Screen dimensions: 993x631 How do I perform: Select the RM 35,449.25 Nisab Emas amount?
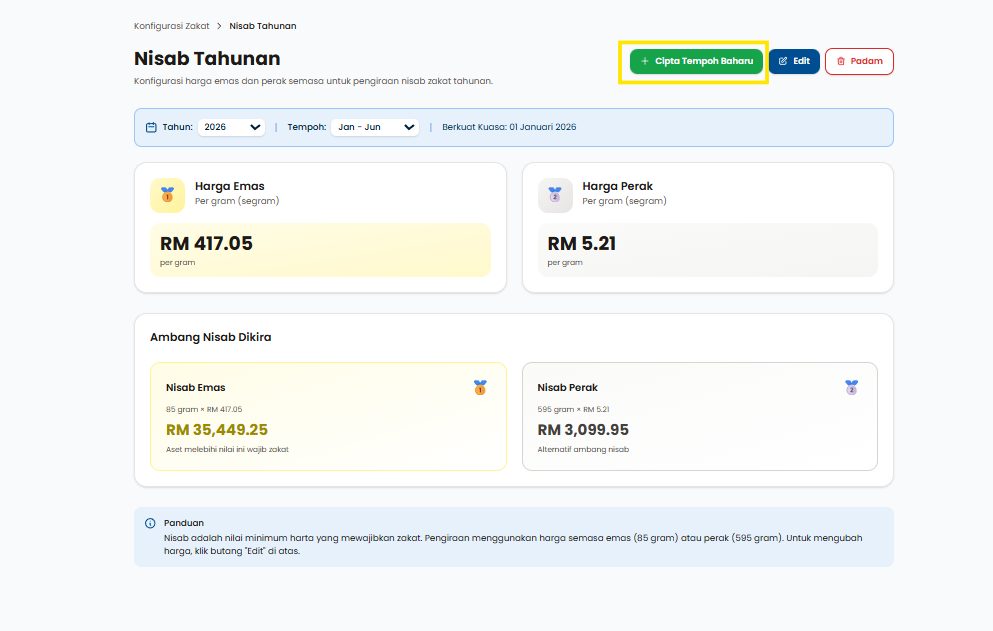(217, 430)
